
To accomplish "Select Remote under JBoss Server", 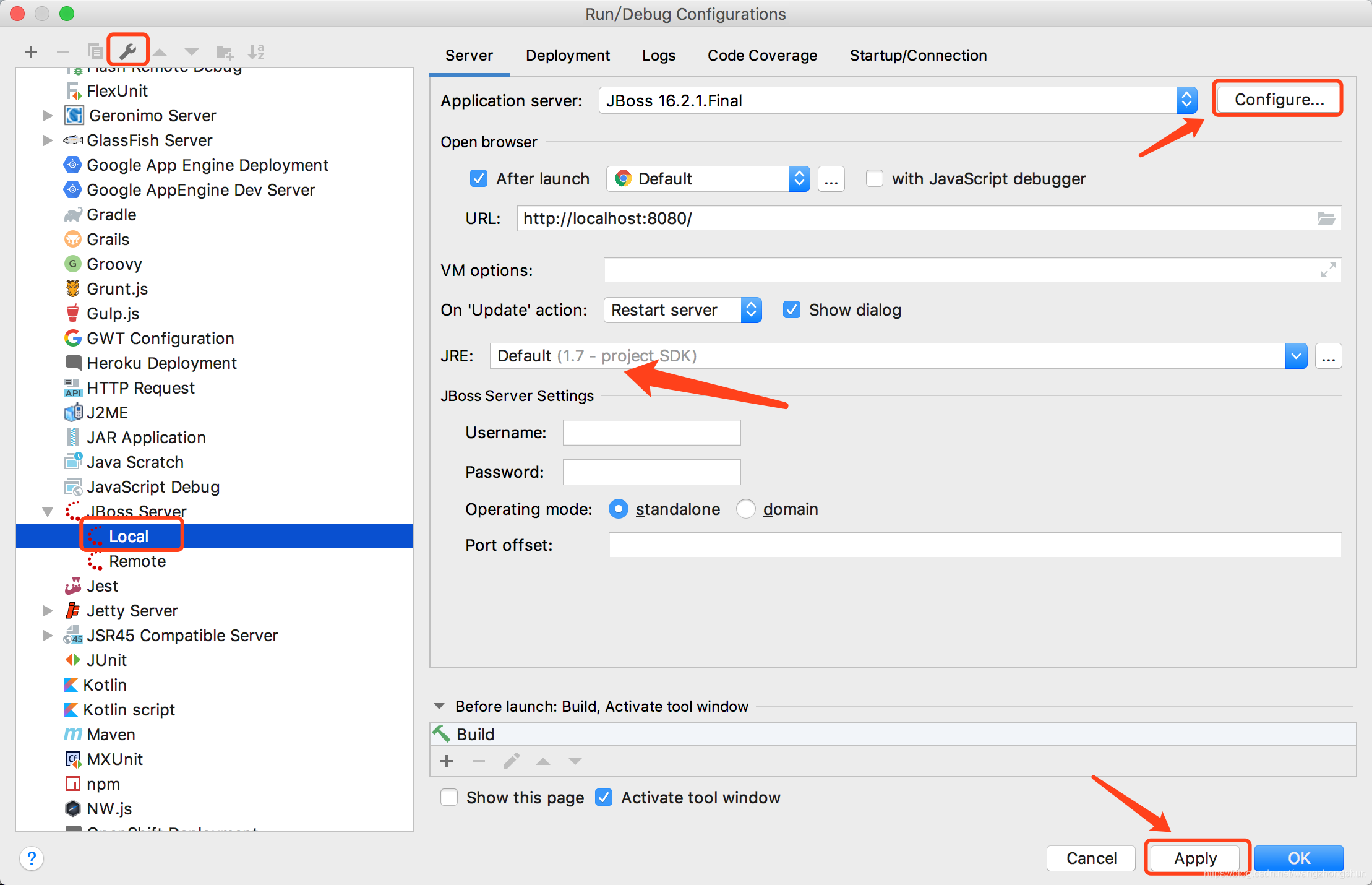I will coord(137,561).
